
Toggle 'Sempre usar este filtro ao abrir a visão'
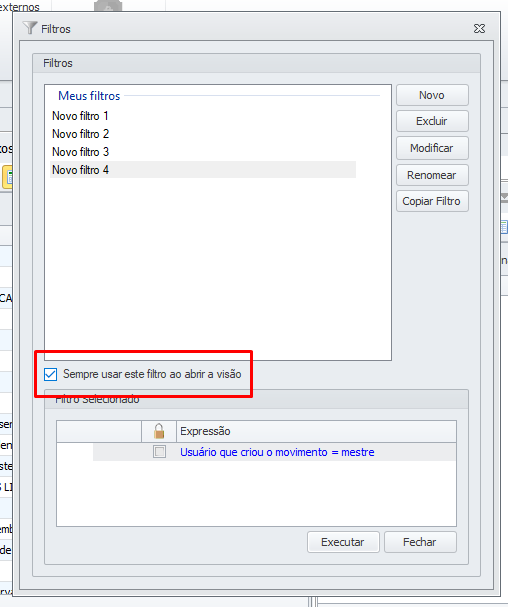50,374
